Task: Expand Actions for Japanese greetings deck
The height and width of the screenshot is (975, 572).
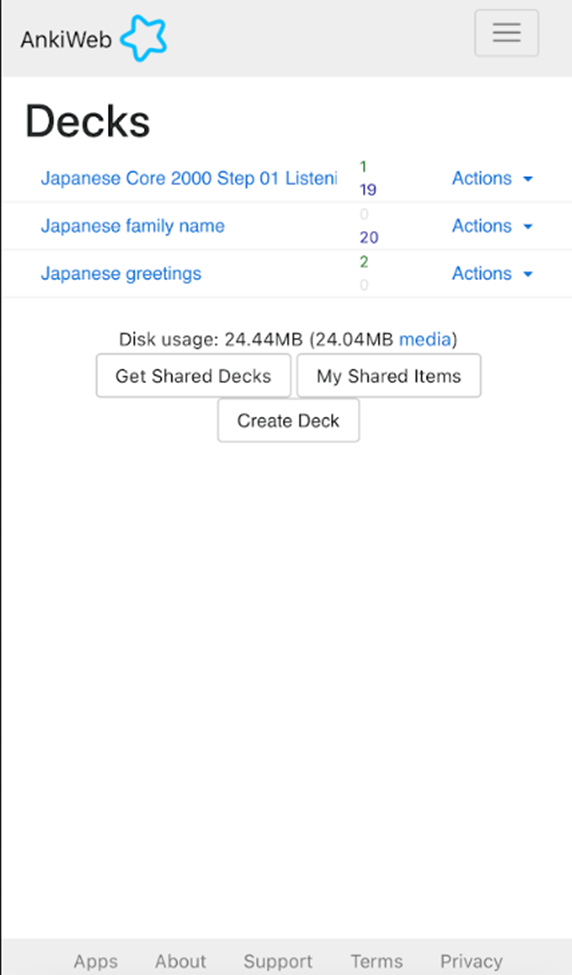Action: pyautogui.click(x=492, y=274)
